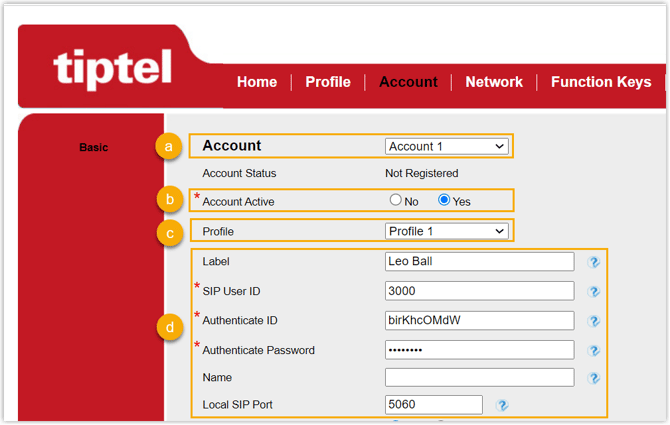Open help icon for Authenticate ID
670x425 pixels.
[594, 321]
